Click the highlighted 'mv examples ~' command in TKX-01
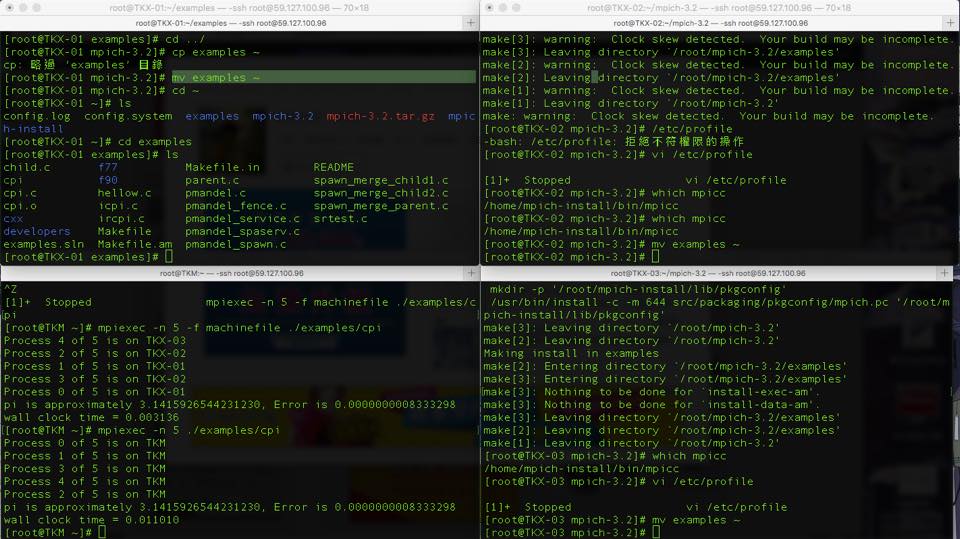 click(x=216, y=78)
